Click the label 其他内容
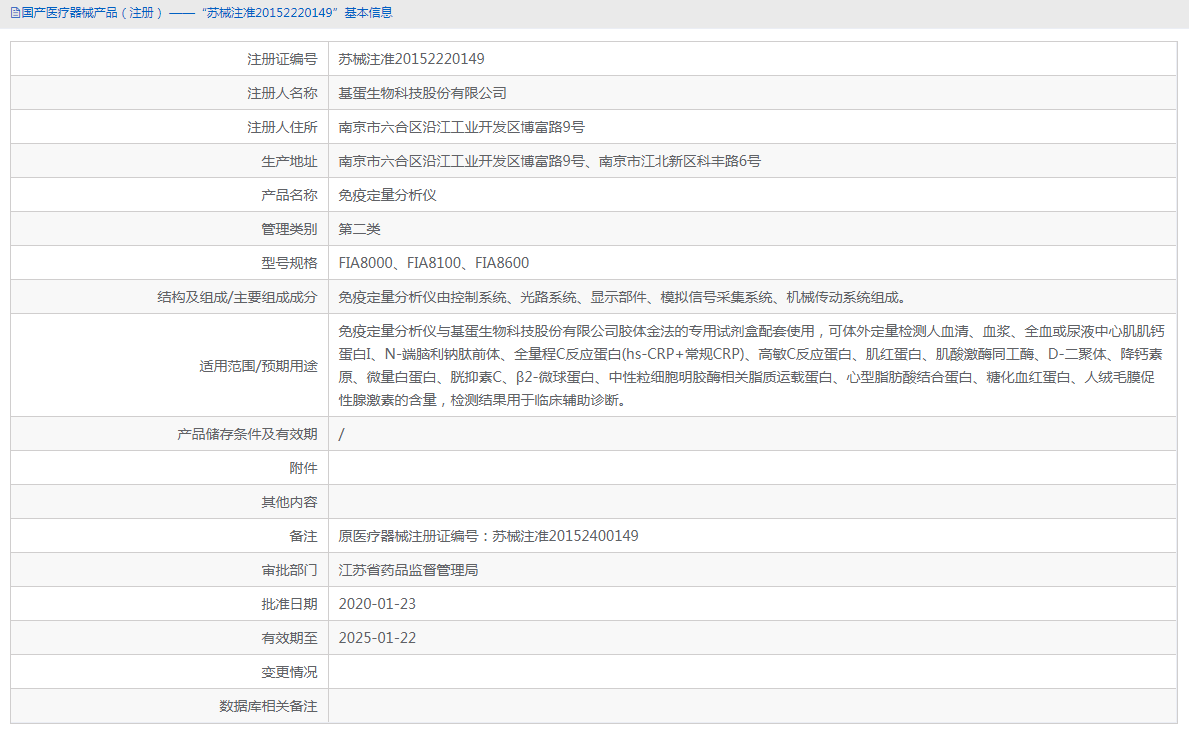The height and width of the screenshot is (731, 1189). pyautogui.click(x=289, y=502)
